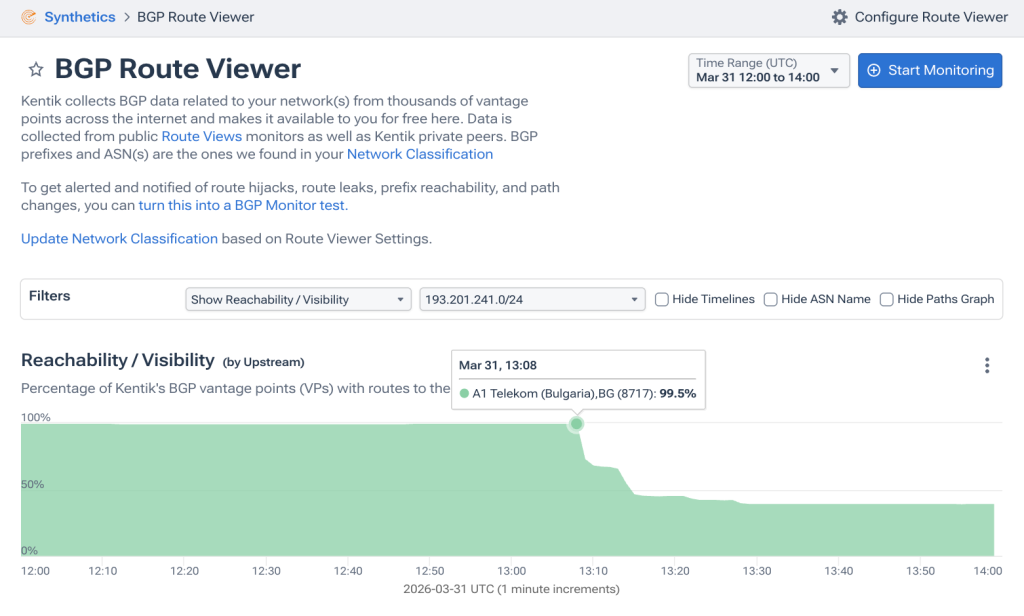The image size is (1024, 616).
Task: Open the Time Range (UTC) dropdown
Action: point(769,71)
